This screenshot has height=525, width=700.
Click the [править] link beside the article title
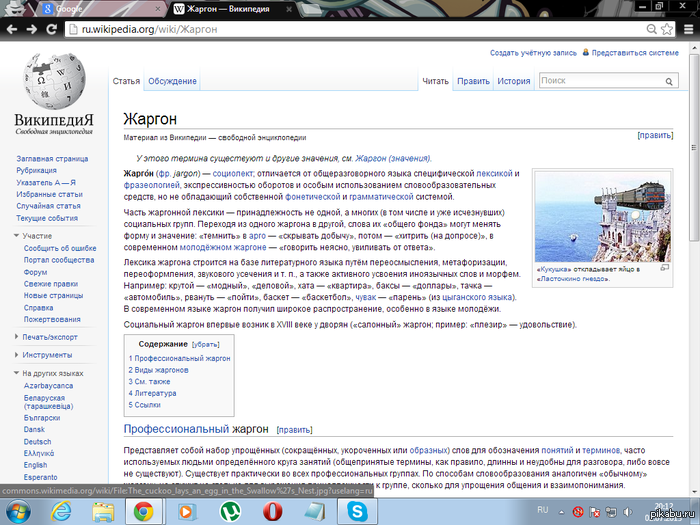click(655, 135)
